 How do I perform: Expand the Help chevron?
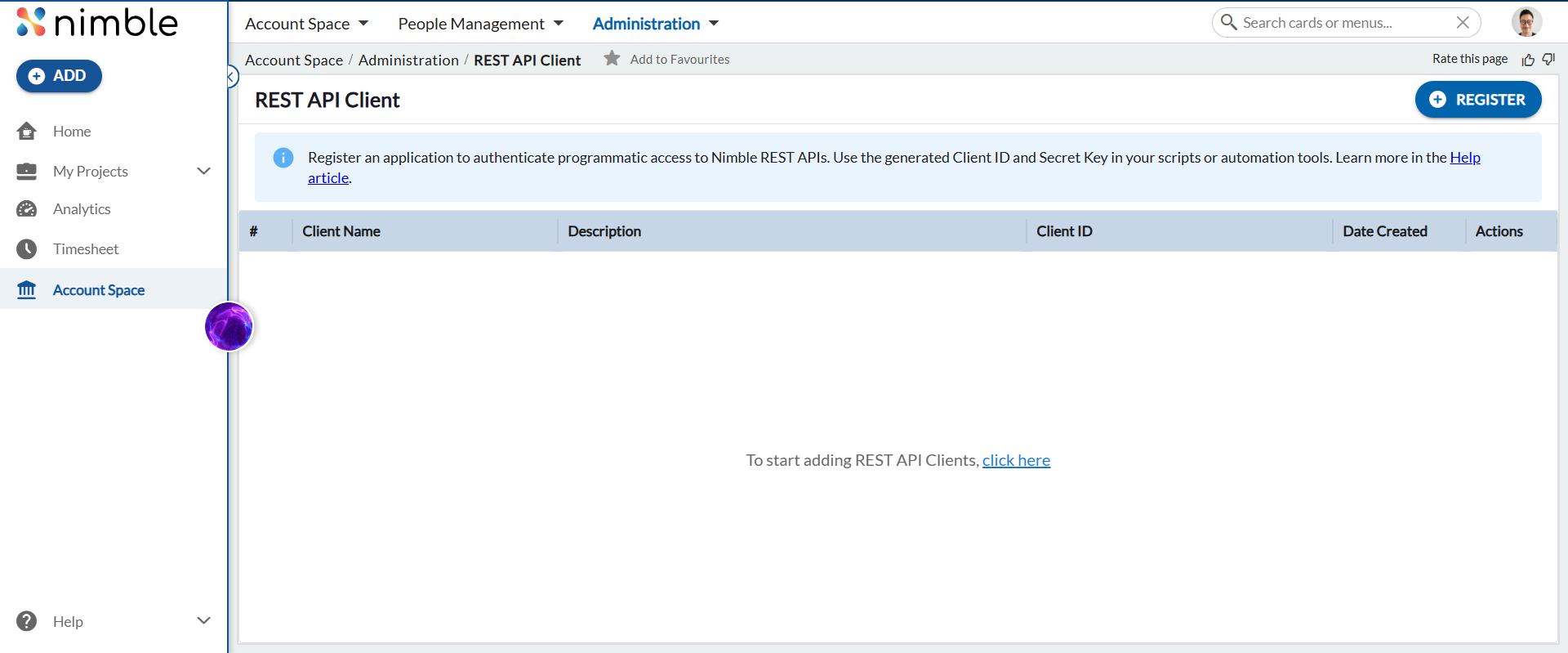coord(204,620)
